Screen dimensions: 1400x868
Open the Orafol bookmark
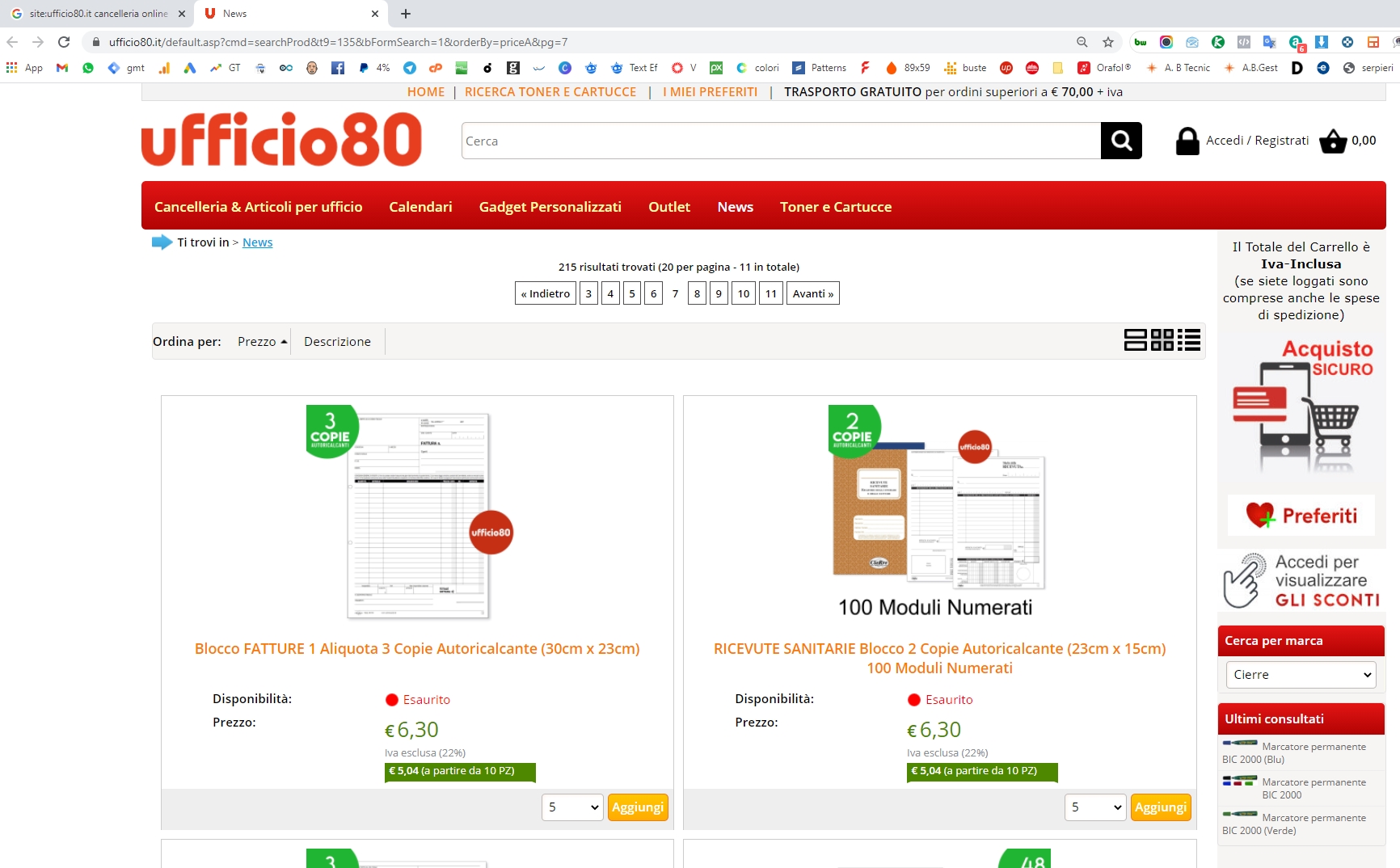pyautogui.click(x=1104, y=68)
